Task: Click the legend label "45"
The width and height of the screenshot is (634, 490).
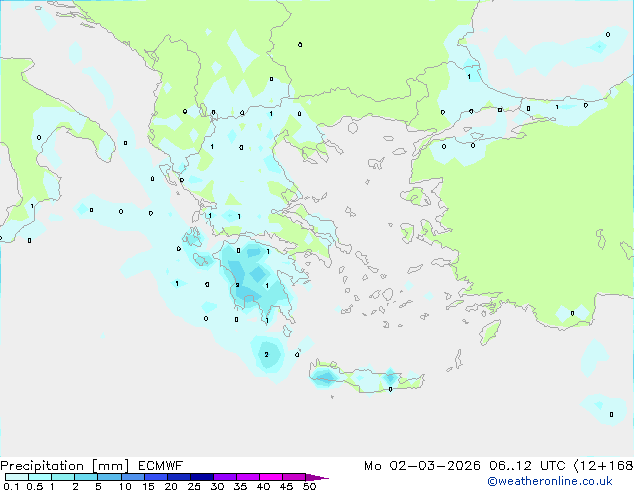Action: tap(286, 486)
